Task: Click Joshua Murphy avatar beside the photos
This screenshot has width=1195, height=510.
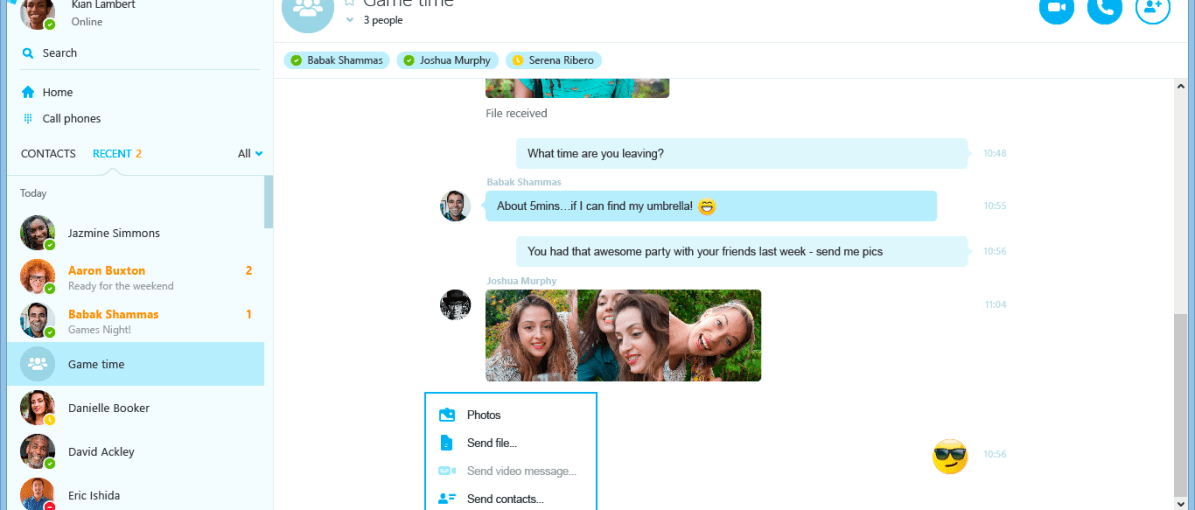Action: tap(455, 304)
